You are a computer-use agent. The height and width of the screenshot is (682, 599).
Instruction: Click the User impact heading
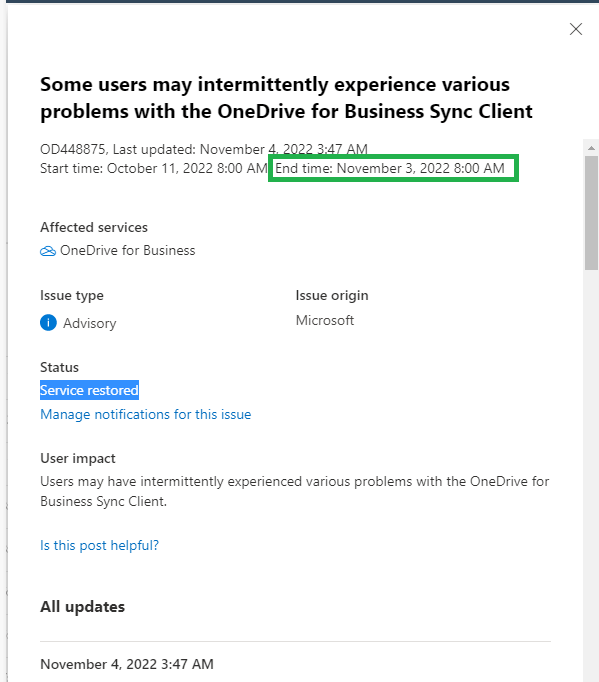(78, 458)
